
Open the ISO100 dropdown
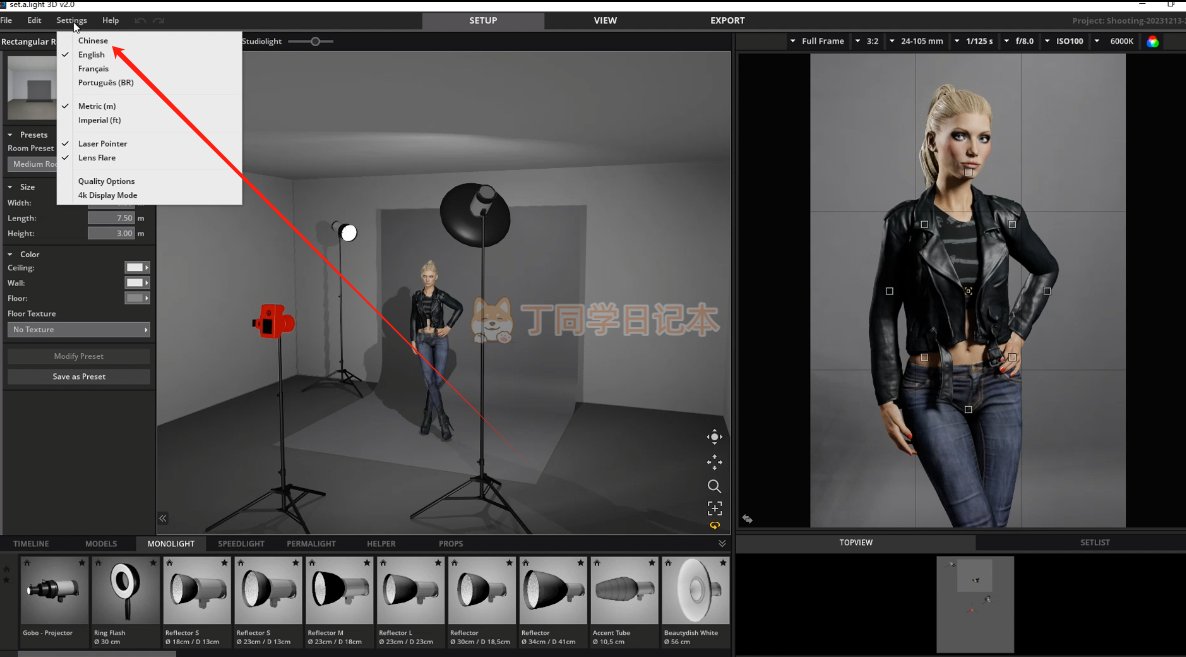click(x=1068, y=41)
